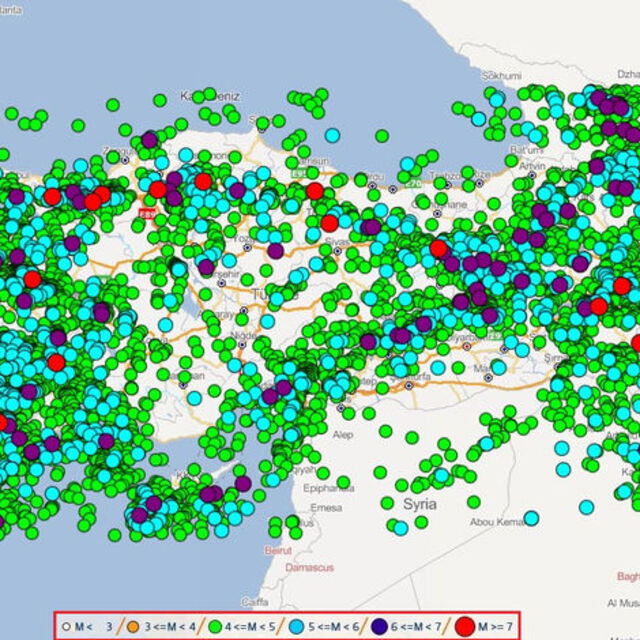640x640 pixels.
Task: Click the Damascus city label
Action: (x=309, y=567)
